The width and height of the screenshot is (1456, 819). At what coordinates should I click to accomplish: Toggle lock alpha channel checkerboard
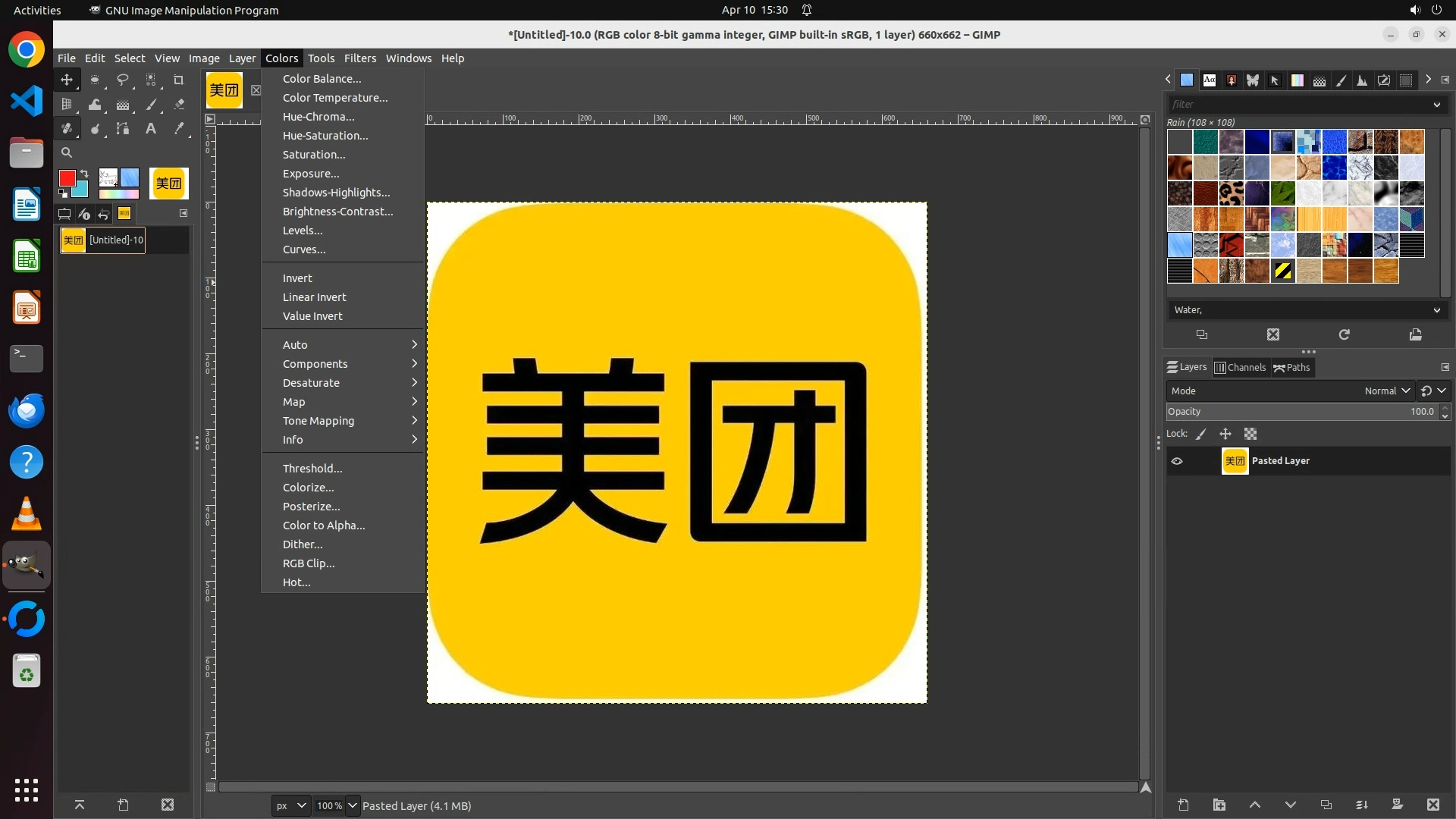coord(1250,434)
